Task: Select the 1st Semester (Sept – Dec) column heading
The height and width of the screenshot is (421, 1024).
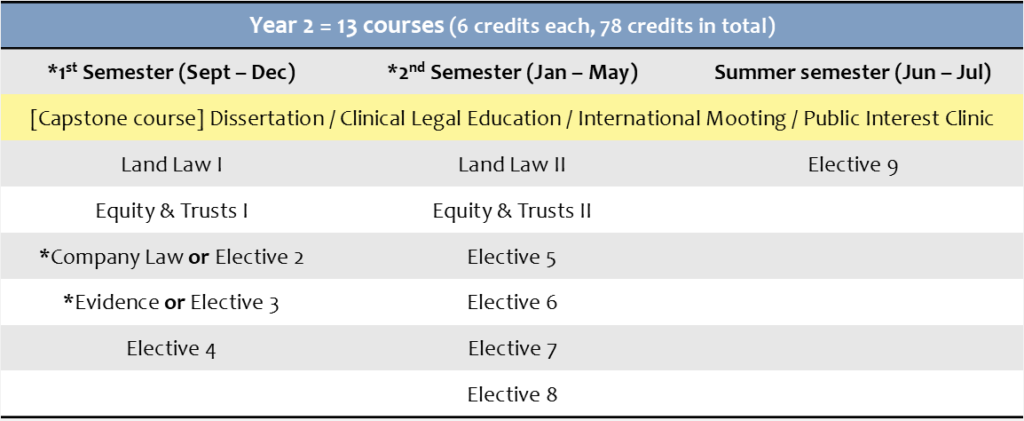Action: coord(171,72)
